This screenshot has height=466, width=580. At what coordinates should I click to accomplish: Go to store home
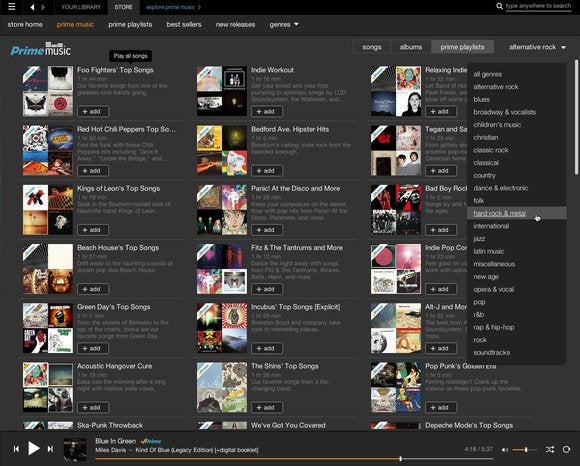coord(25,24)
